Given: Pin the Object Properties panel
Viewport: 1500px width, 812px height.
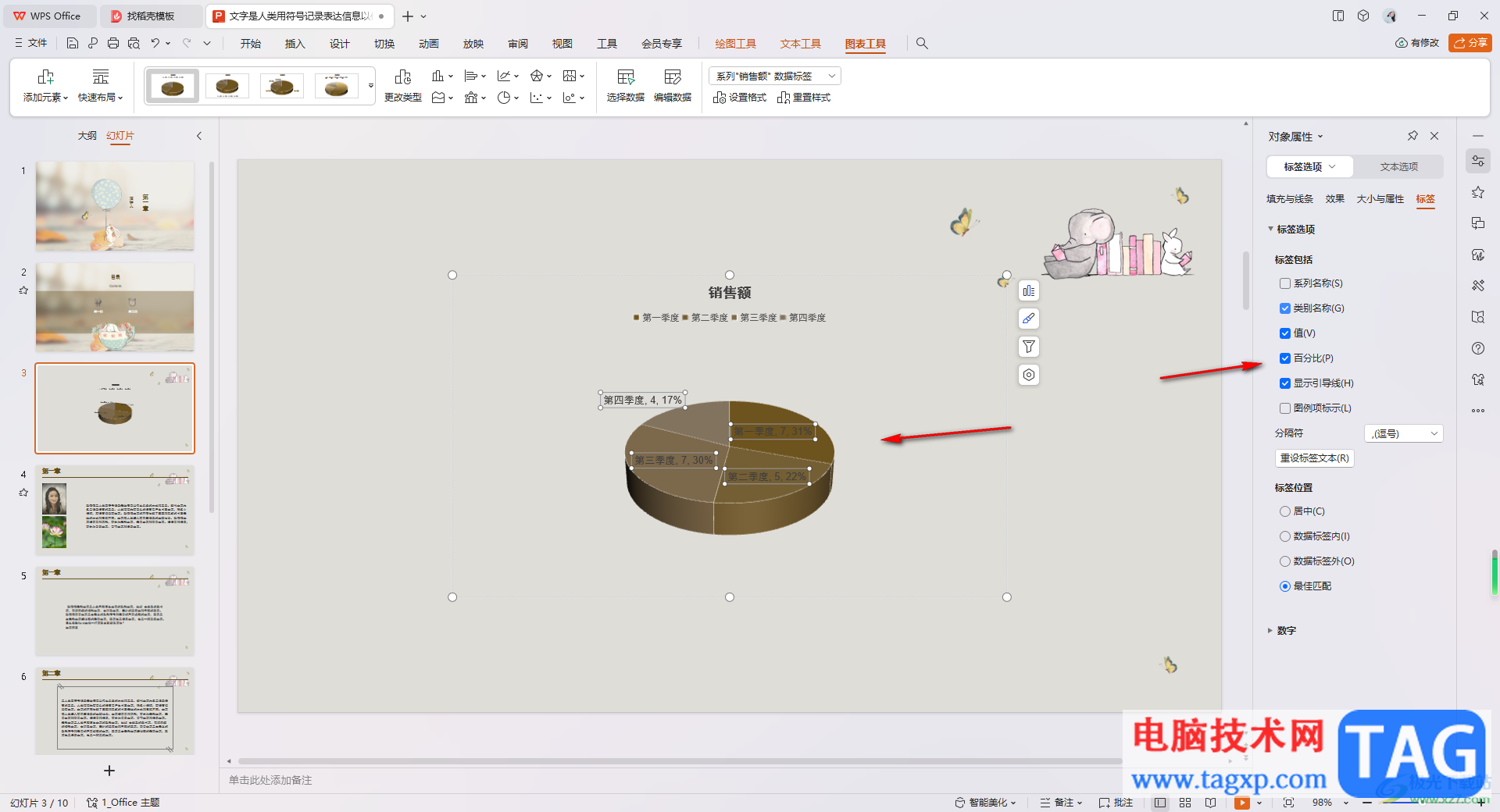Looking at the screenshot, I should pos(1412,136).
